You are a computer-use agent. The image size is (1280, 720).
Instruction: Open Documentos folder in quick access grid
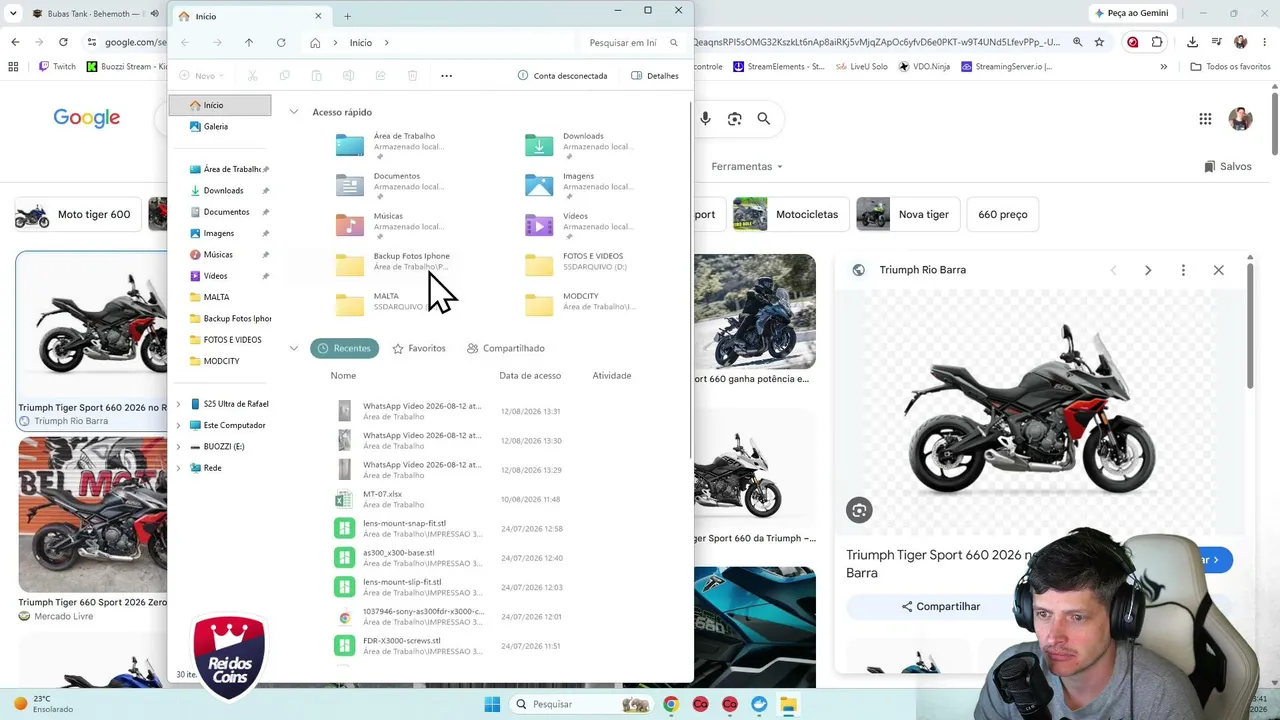point(392,186)
